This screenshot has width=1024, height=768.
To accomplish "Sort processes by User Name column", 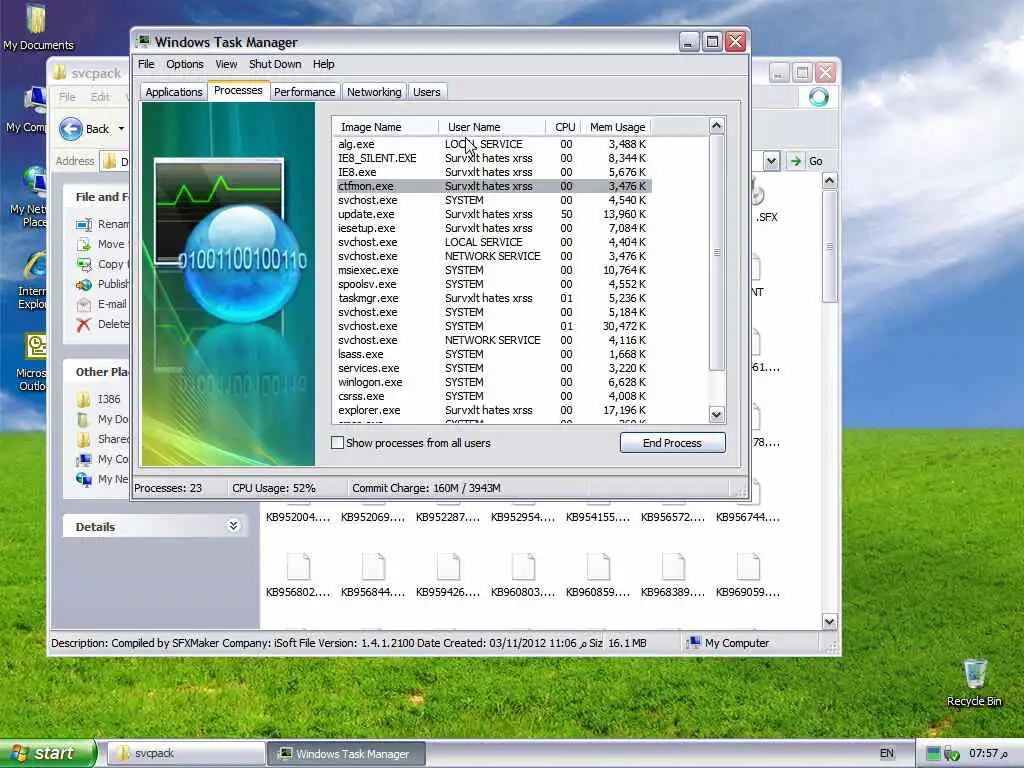I will click(x=492, y=127).
